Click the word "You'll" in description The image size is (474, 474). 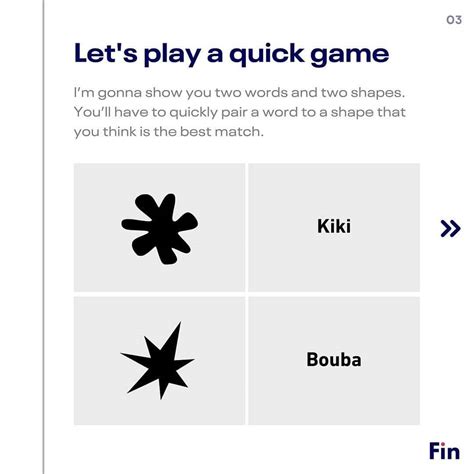pos(92,112)
